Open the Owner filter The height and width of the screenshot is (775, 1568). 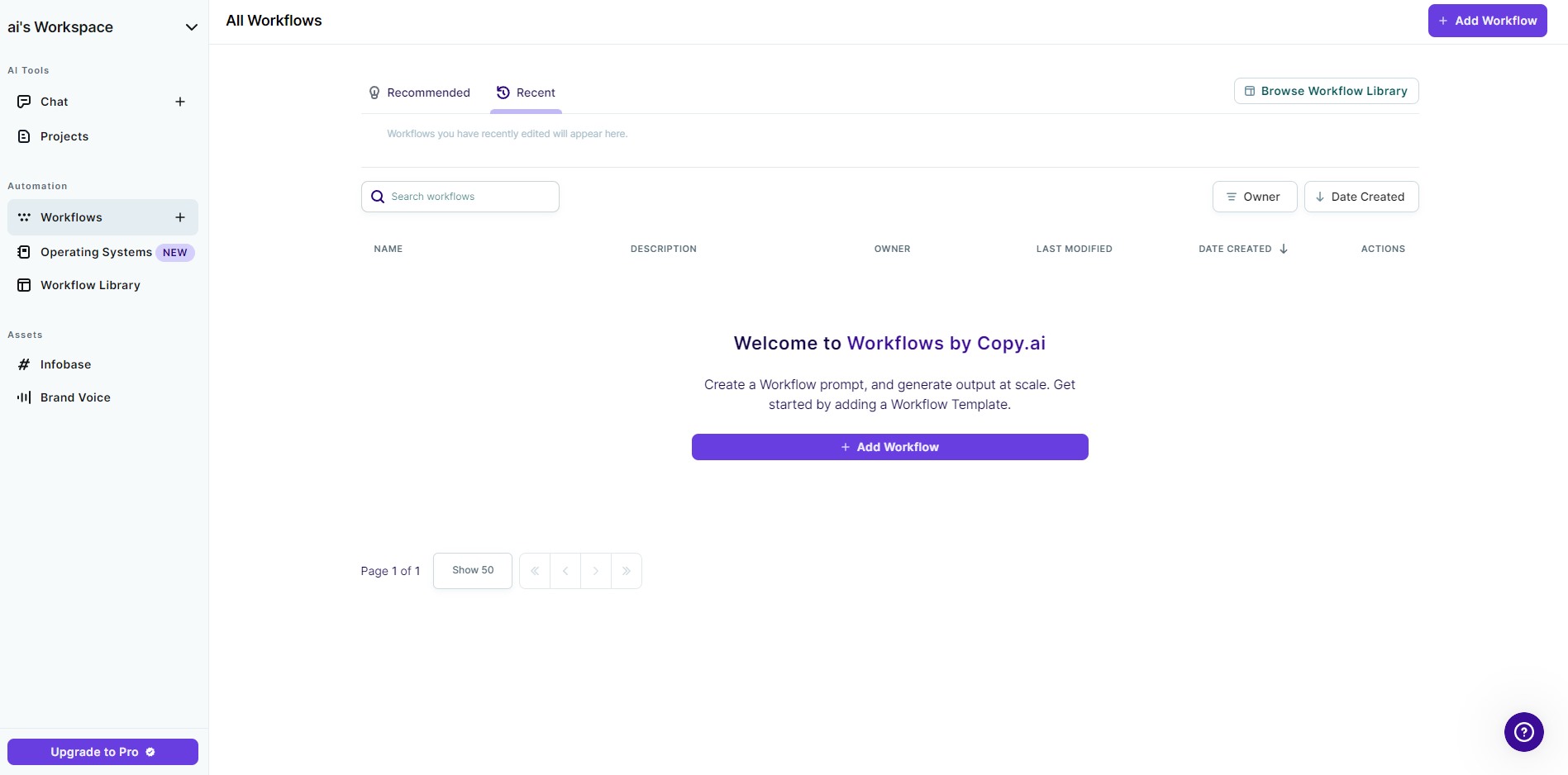click(1254, 197)
